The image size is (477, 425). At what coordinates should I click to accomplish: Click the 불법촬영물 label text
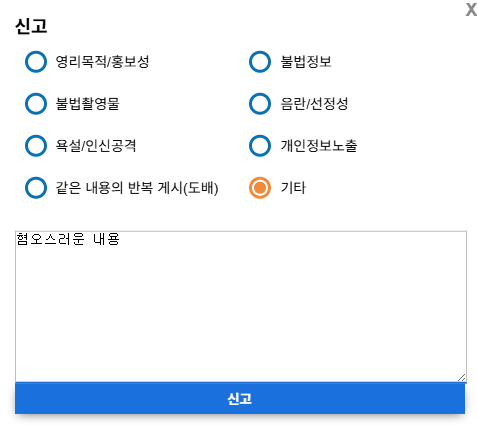87,104
